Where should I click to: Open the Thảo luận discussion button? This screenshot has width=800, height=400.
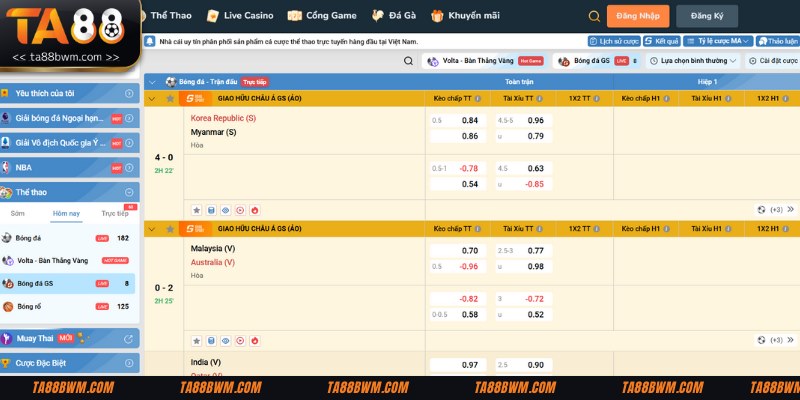[x=778, y=41]
